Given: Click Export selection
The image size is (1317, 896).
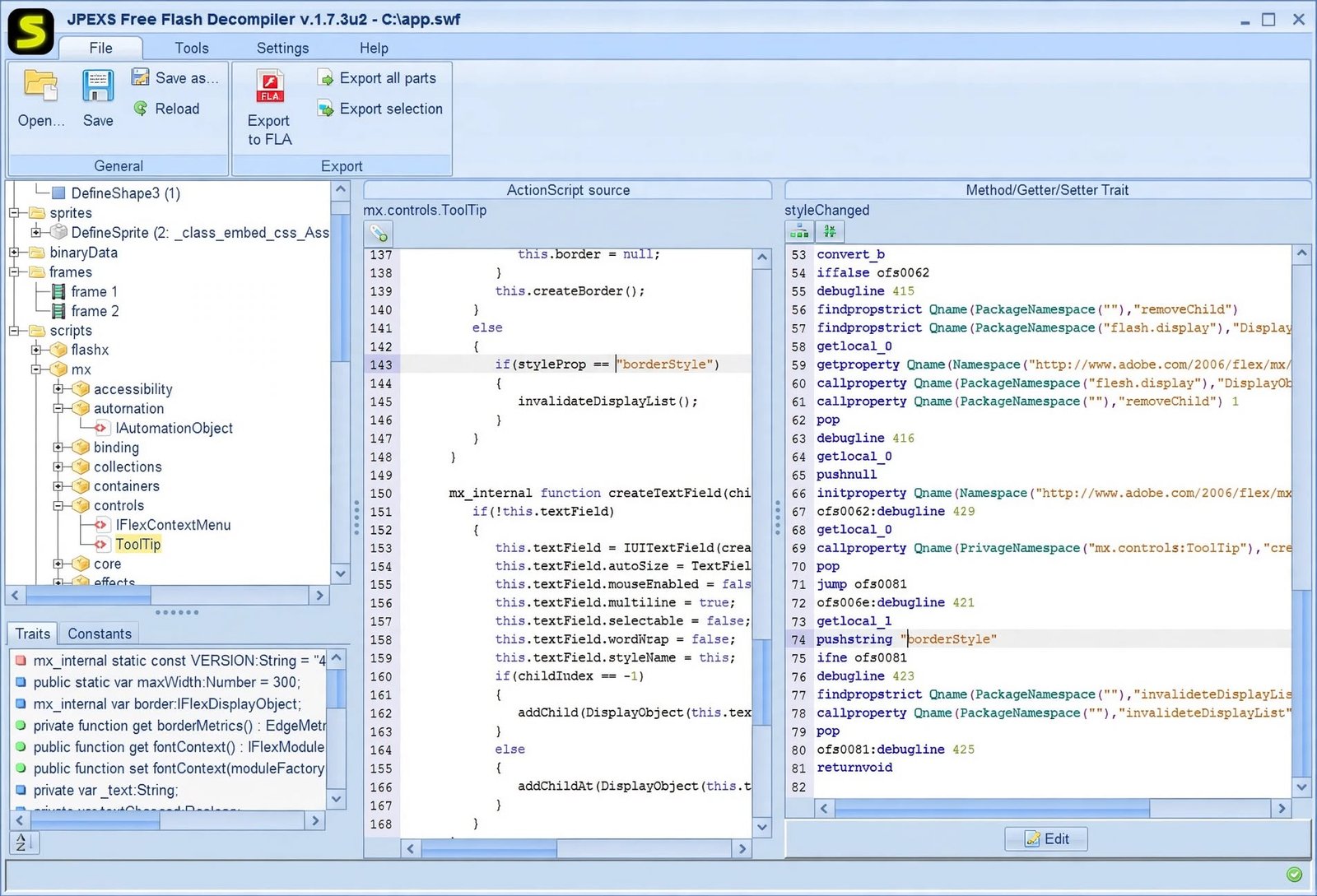Looking at the screenshot, I should pyautogui.click(x=380, y=109).
